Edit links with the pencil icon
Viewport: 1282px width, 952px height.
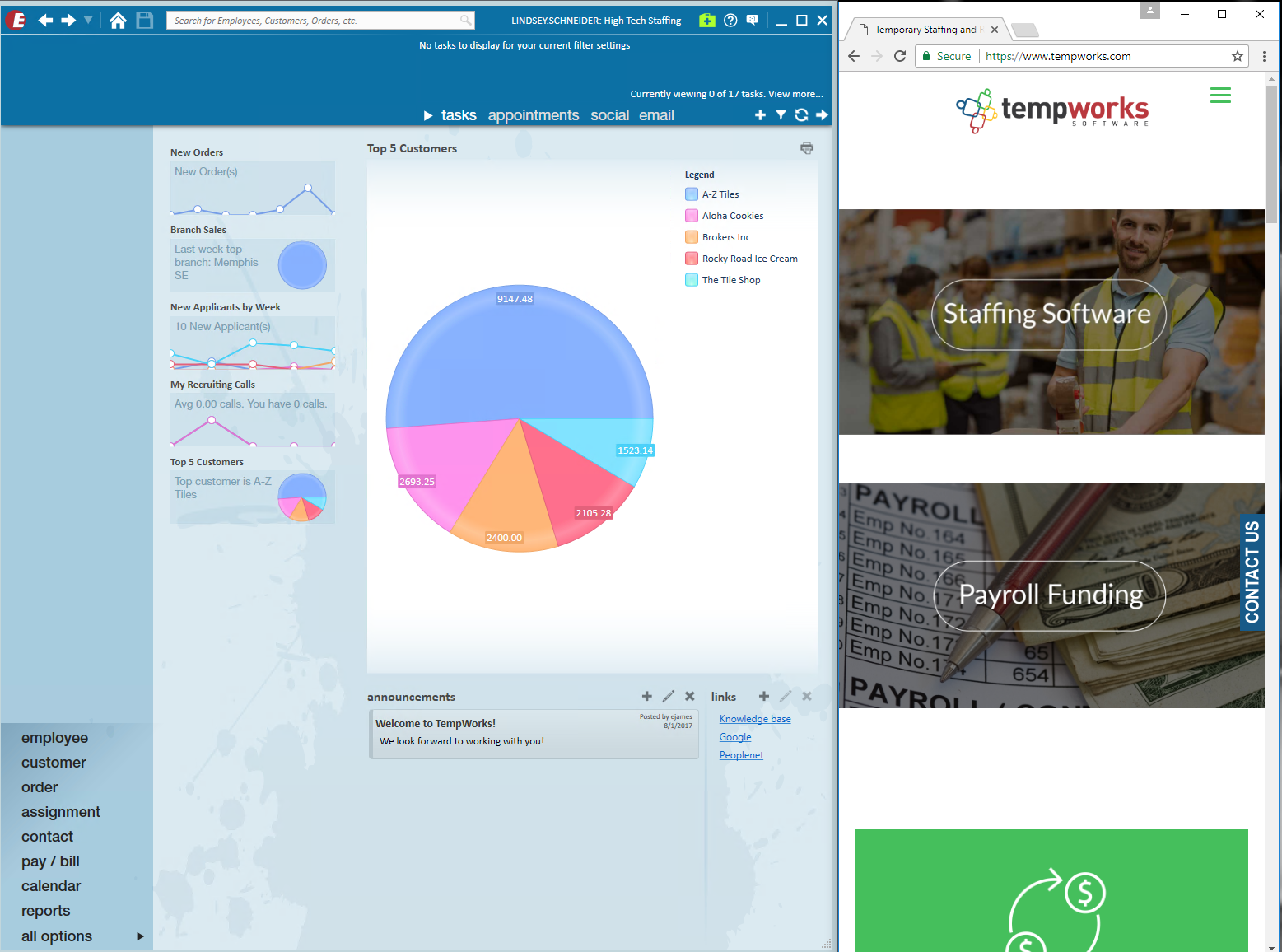[x=786, y=697]
